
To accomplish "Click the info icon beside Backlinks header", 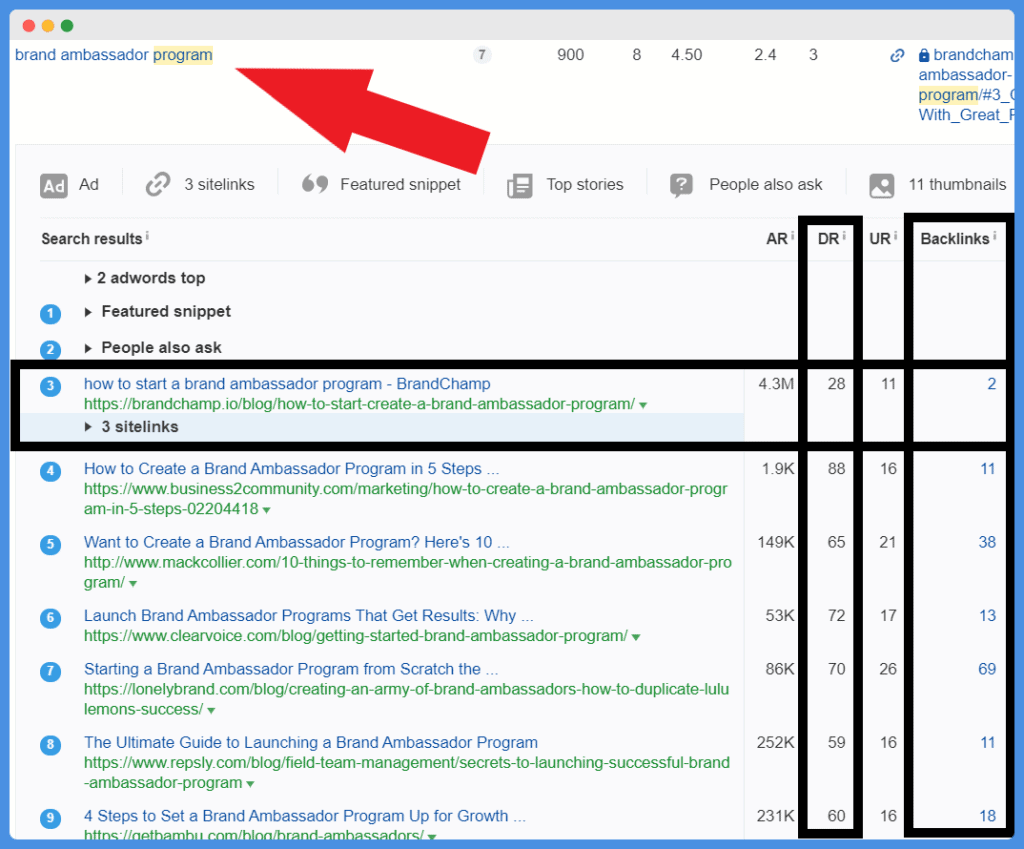I will (994, 235).
